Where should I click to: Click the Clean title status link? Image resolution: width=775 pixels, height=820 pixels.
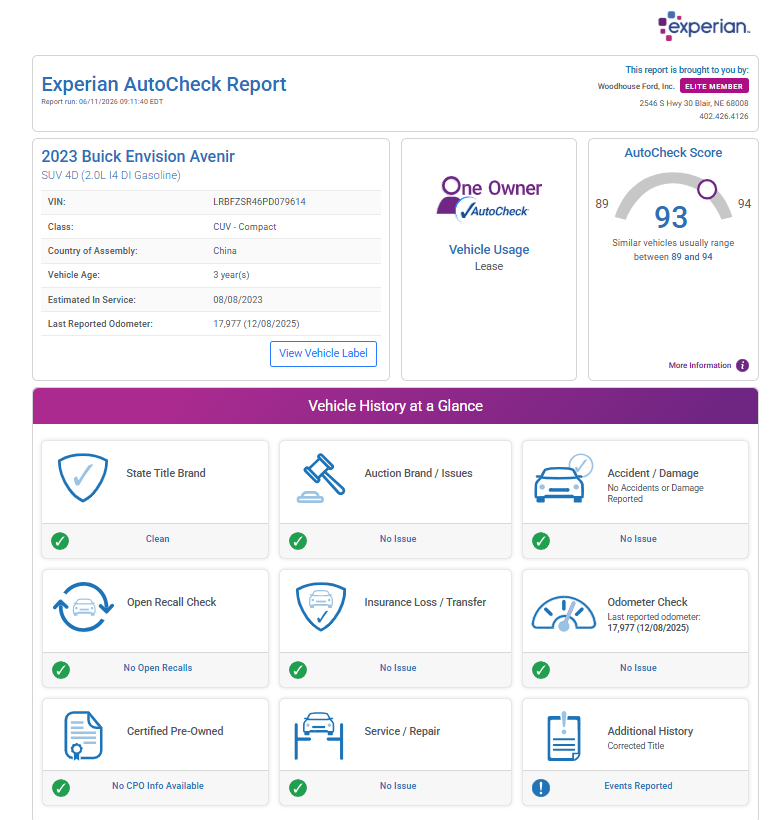click(x=157, y=539)
